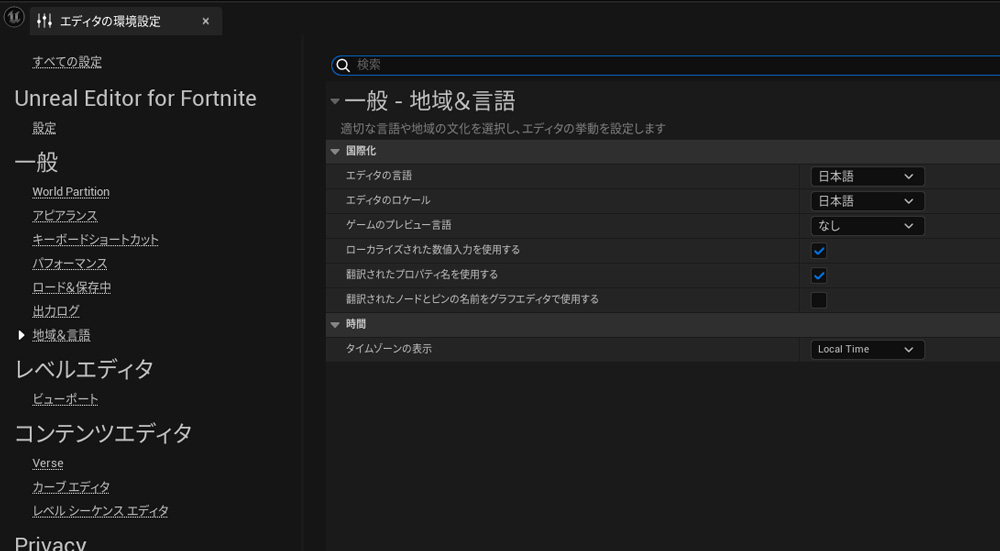The width and height of the screenshot is (1000, 551).
Task: Open キーボードショートカット settings
Action: (x=96, y=240)
